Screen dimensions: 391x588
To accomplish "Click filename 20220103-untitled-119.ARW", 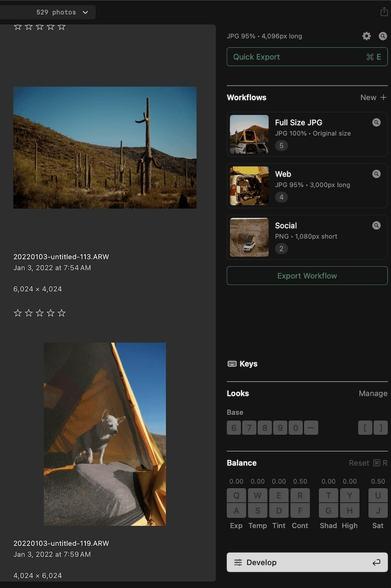I will point(61,543).
